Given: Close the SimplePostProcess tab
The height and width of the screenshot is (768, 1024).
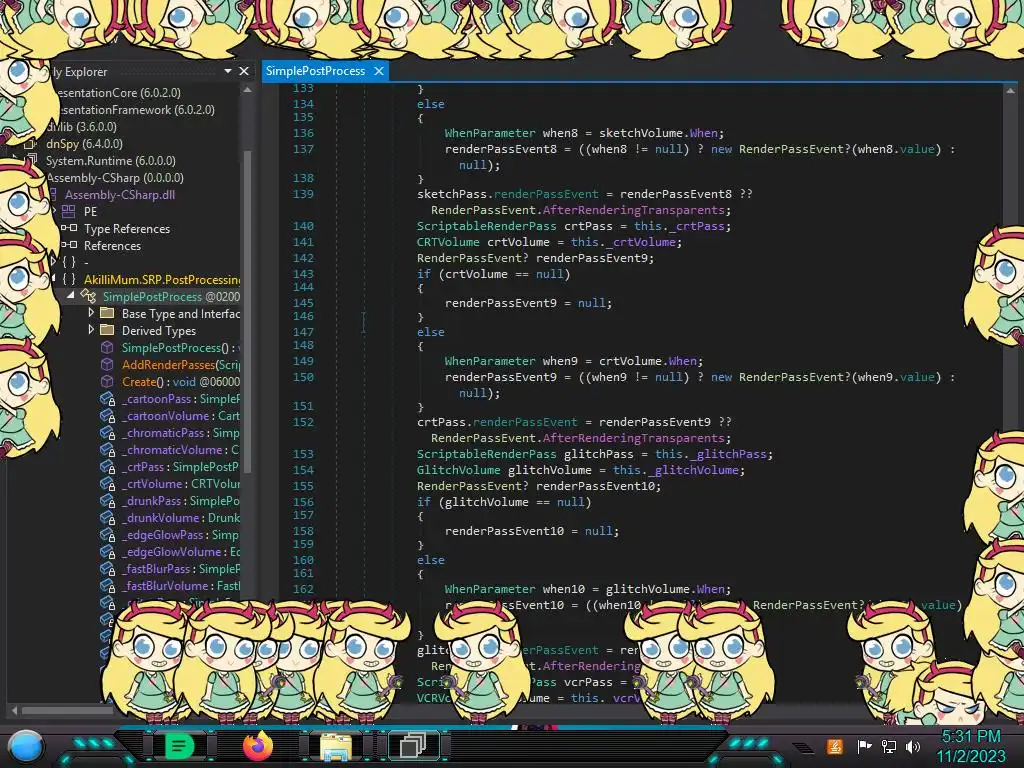Looking at the screenshot, I should click(x=379, y=71).
